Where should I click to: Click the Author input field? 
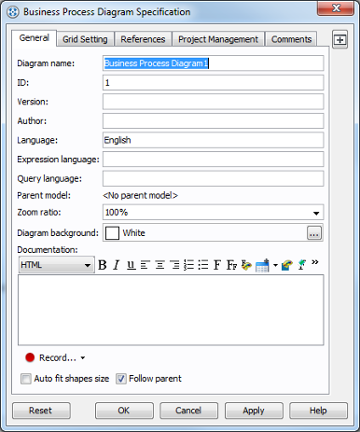point(213,121)
